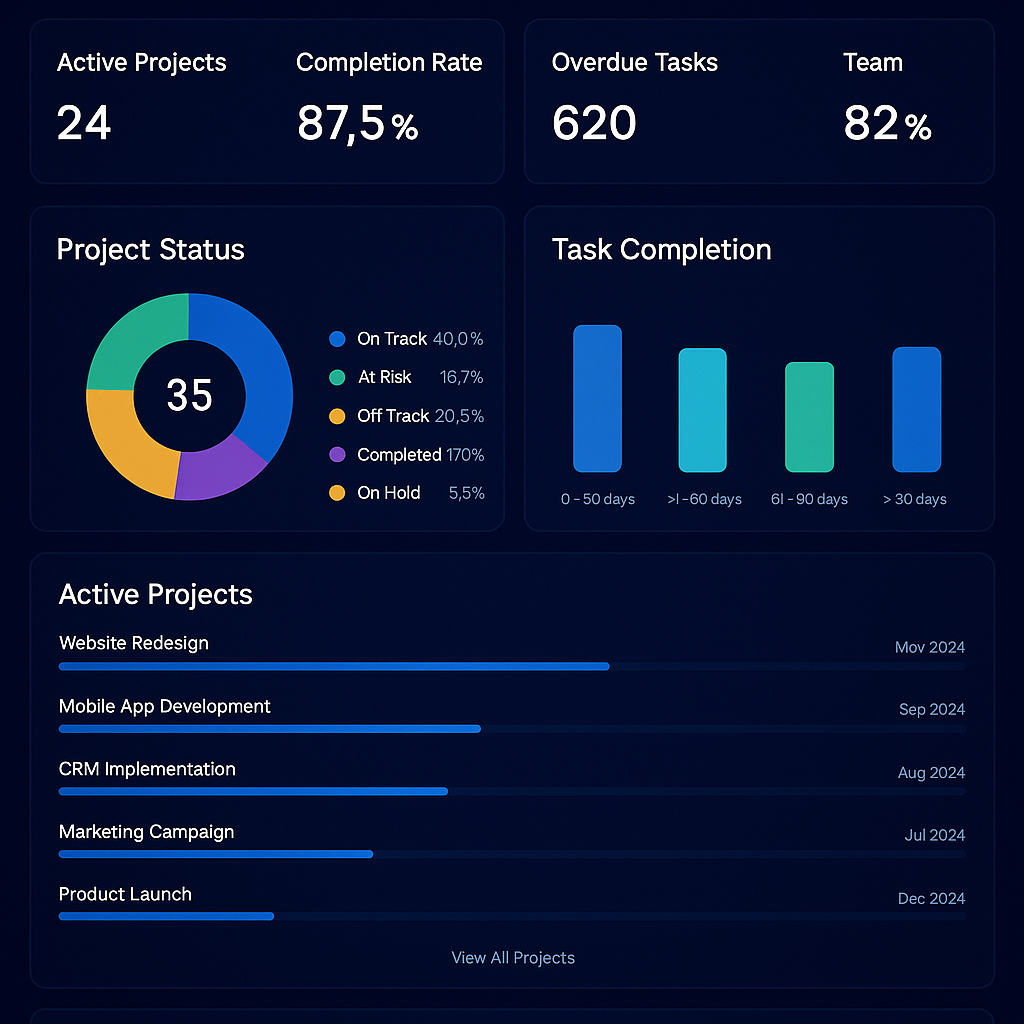Select the Off Track legend dot

(x=337, y=416)
